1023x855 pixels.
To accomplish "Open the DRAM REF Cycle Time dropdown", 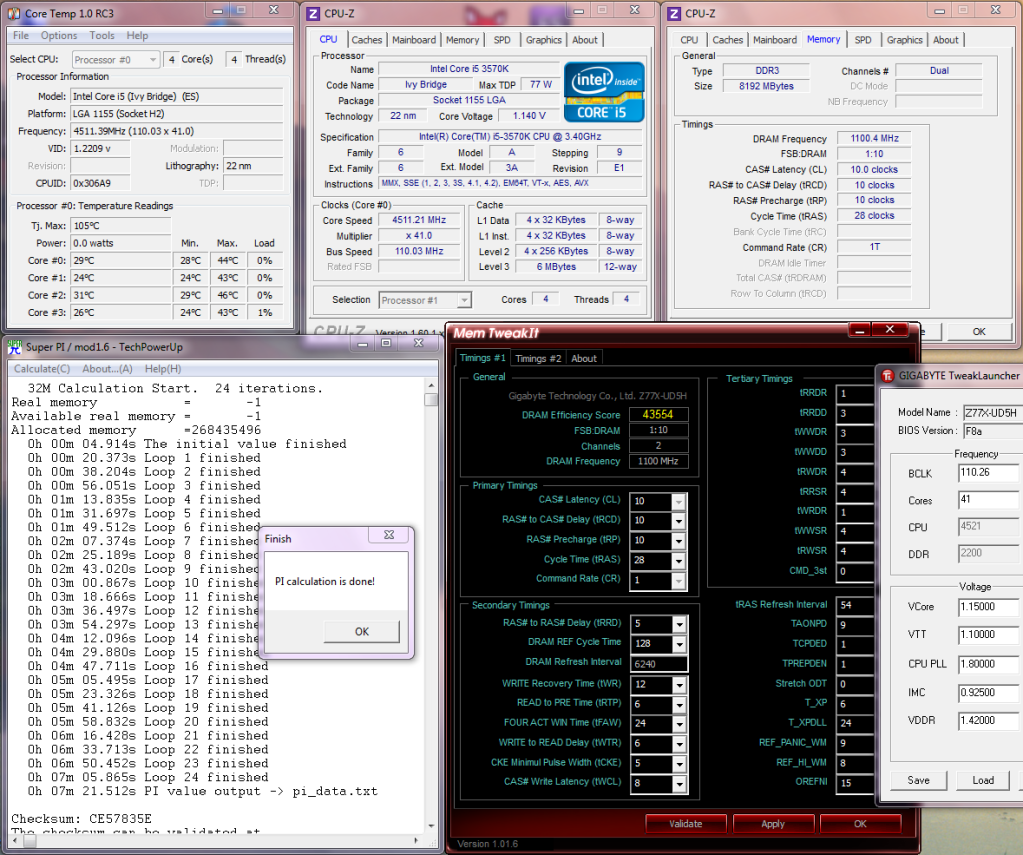I will [x=679, y=643].
